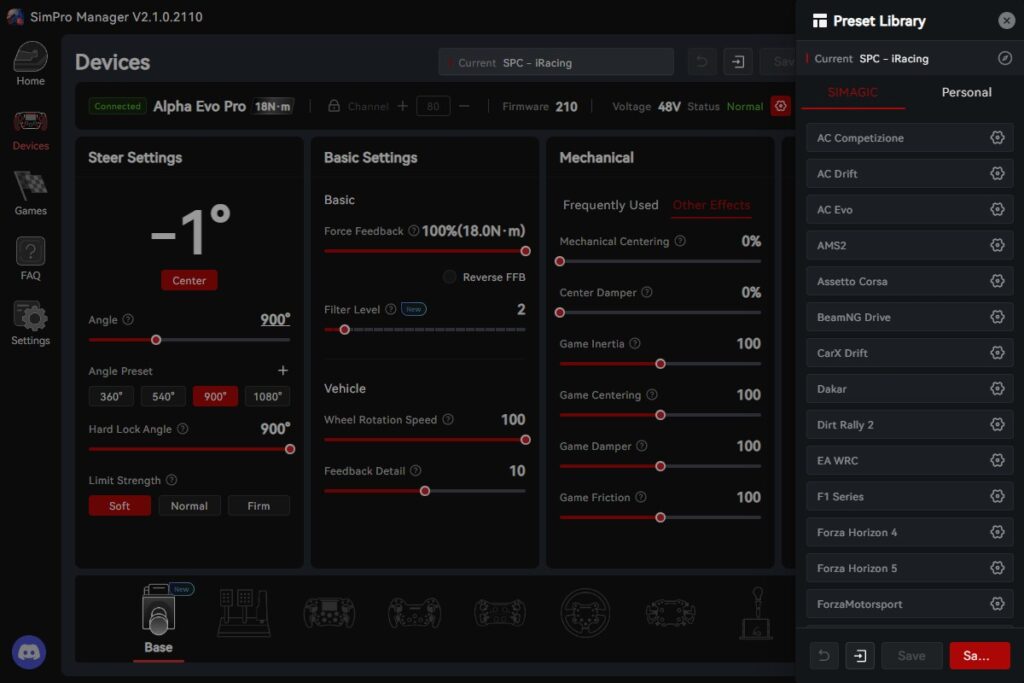The width and height of the screenshot is (1024, 683).
Task: Click the Discord icon
Action: click(x=29, y=652)
